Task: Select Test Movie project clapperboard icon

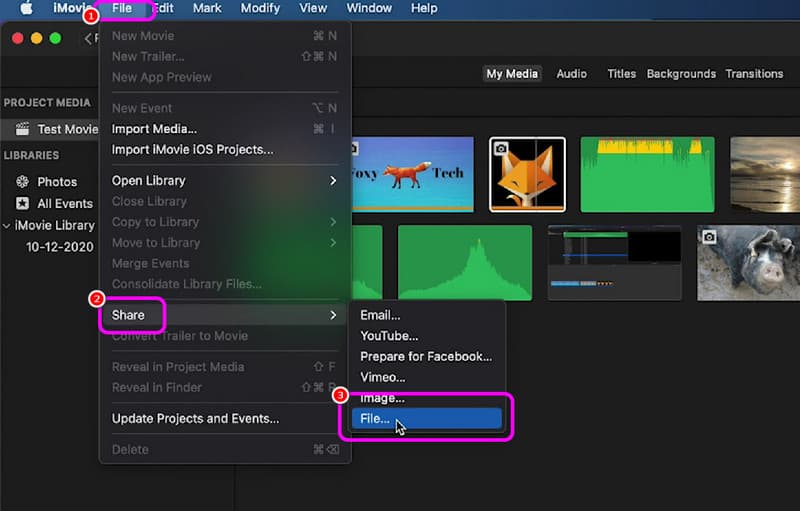Action: (x=22, y=129)
